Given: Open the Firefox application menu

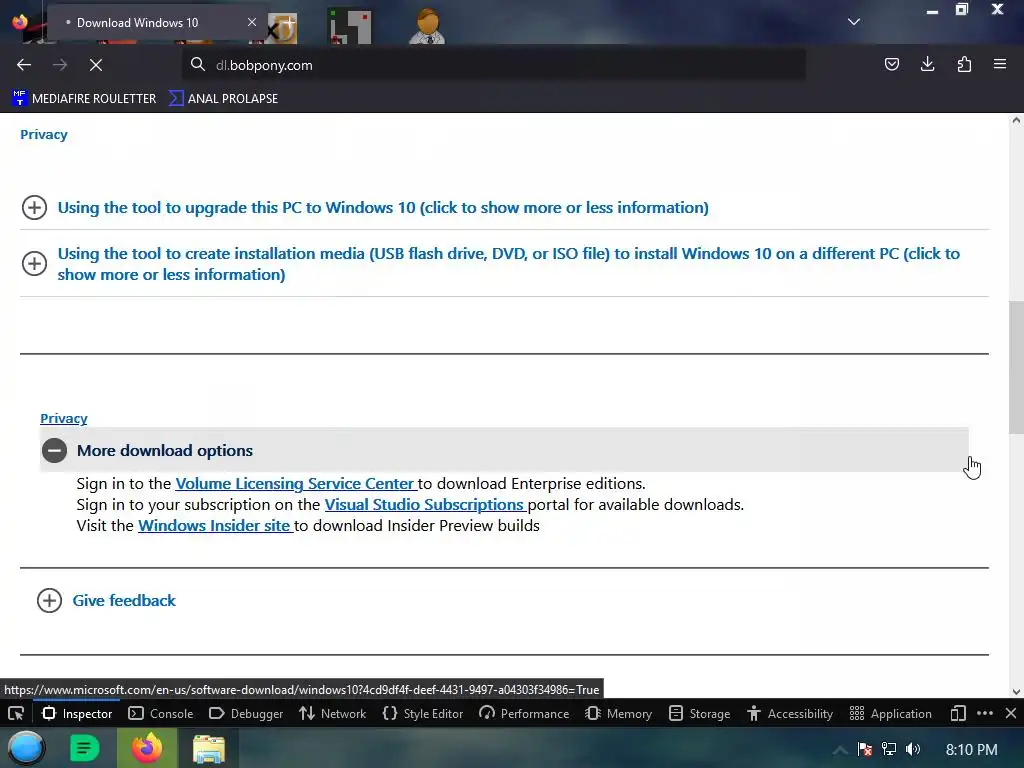Looking at the screenshot, I should 1000,64.
